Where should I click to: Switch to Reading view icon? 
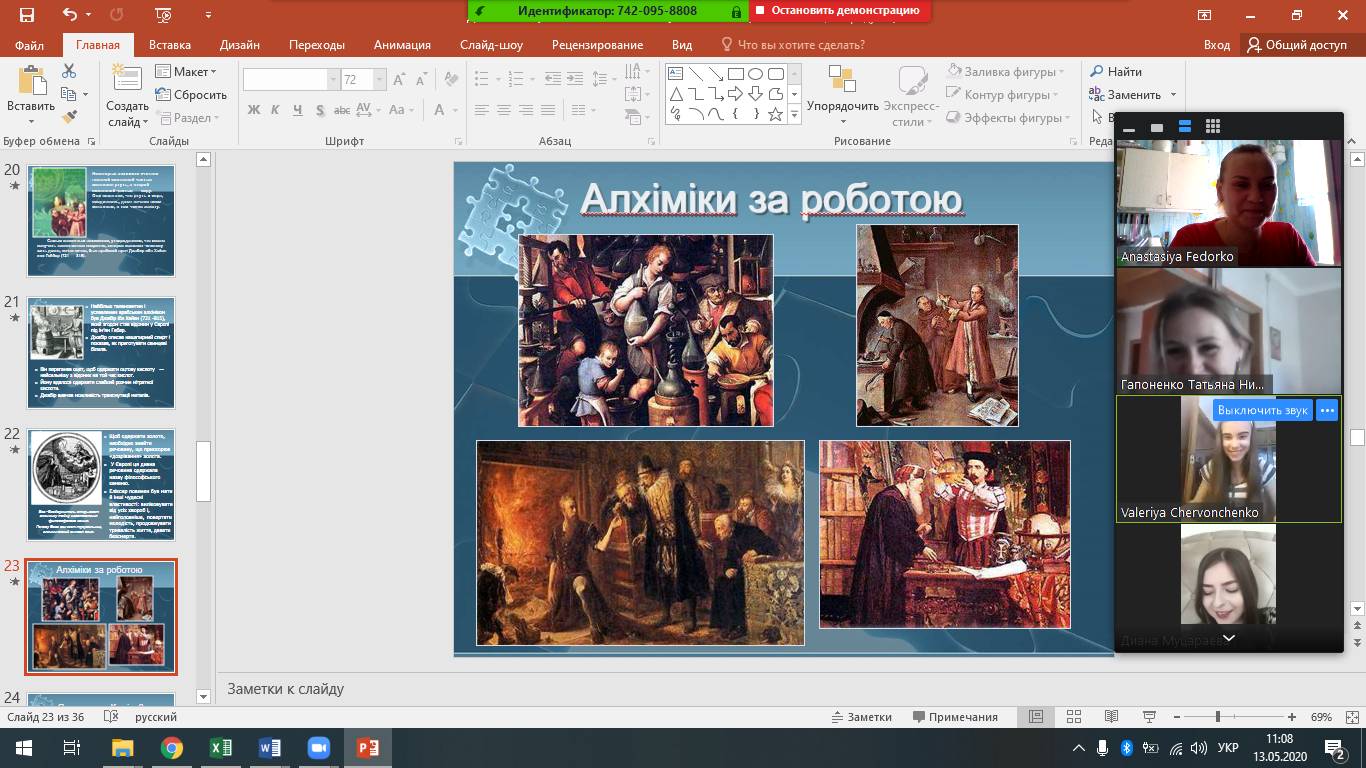[1111, 717]
